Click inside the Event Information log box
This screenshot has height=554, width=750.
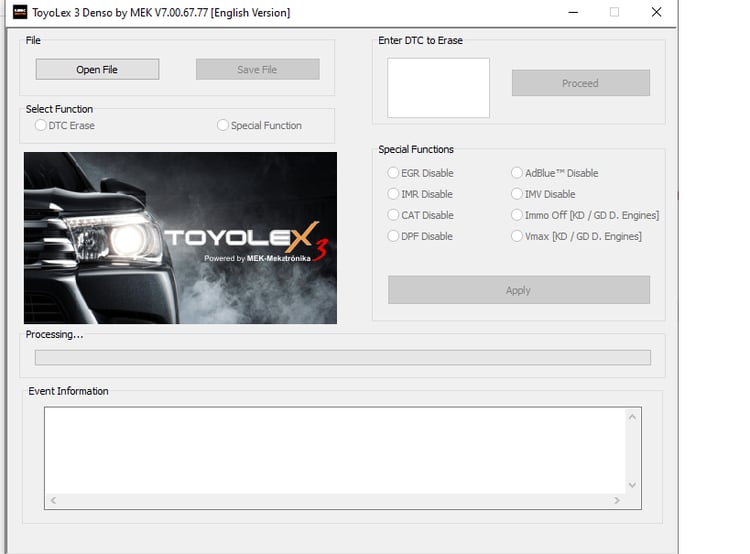[335, 450]
